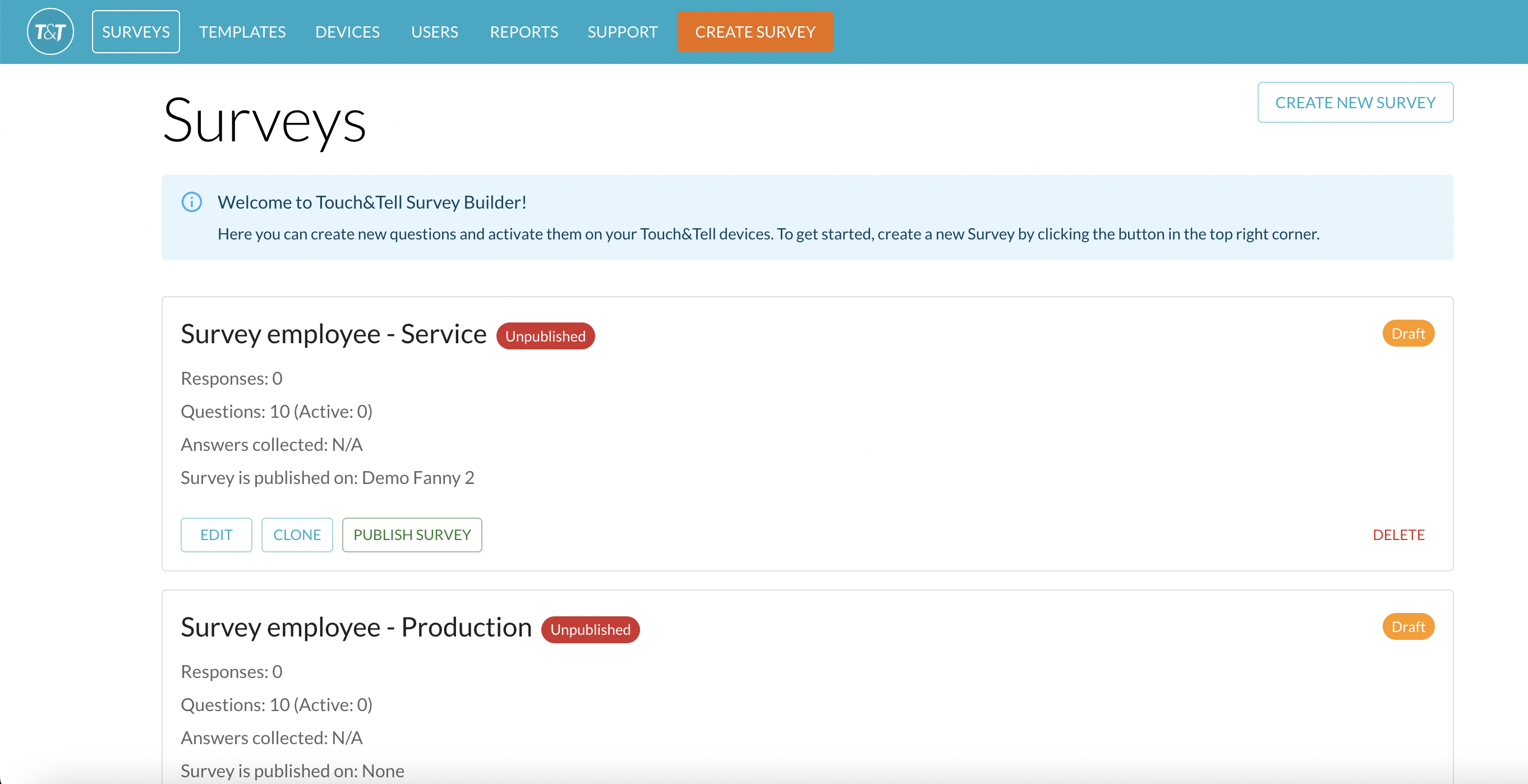Viewport: 1528px width, 784px height.
Task: Click the T&T logo icon
Action: point(50,31)
